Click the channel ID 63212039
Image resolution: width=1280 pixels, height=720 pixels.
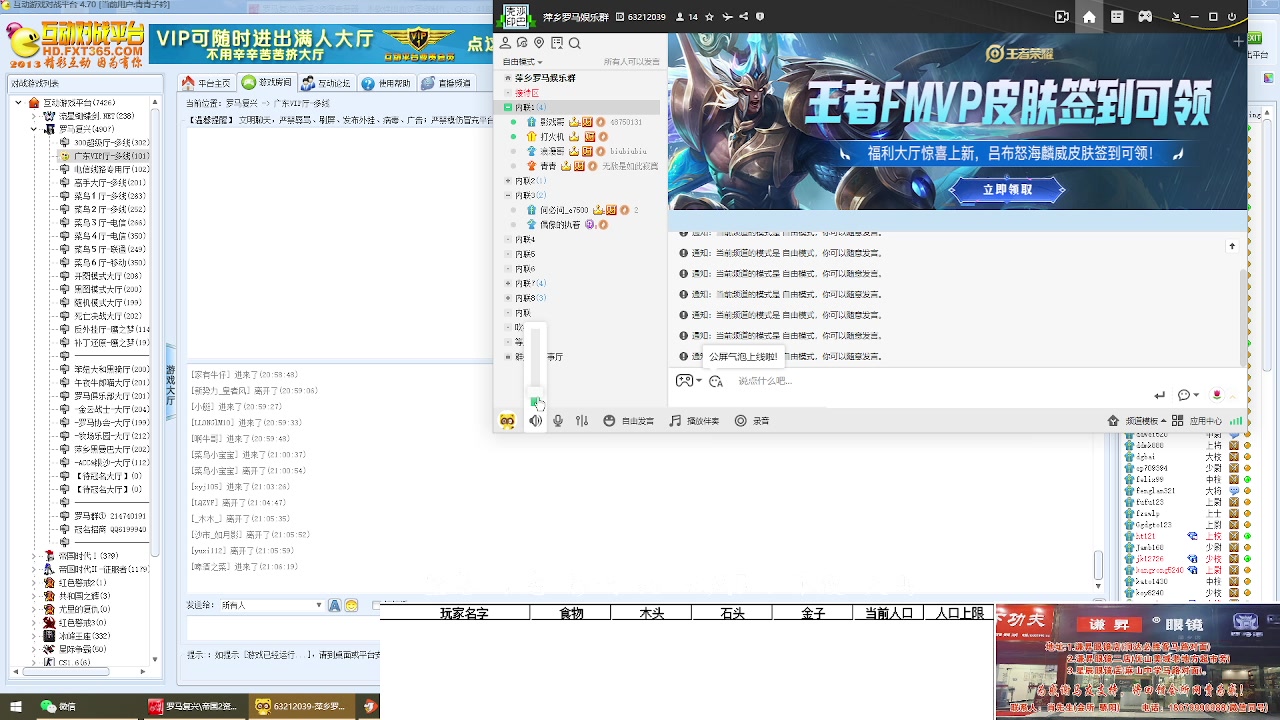coord(646,17)
